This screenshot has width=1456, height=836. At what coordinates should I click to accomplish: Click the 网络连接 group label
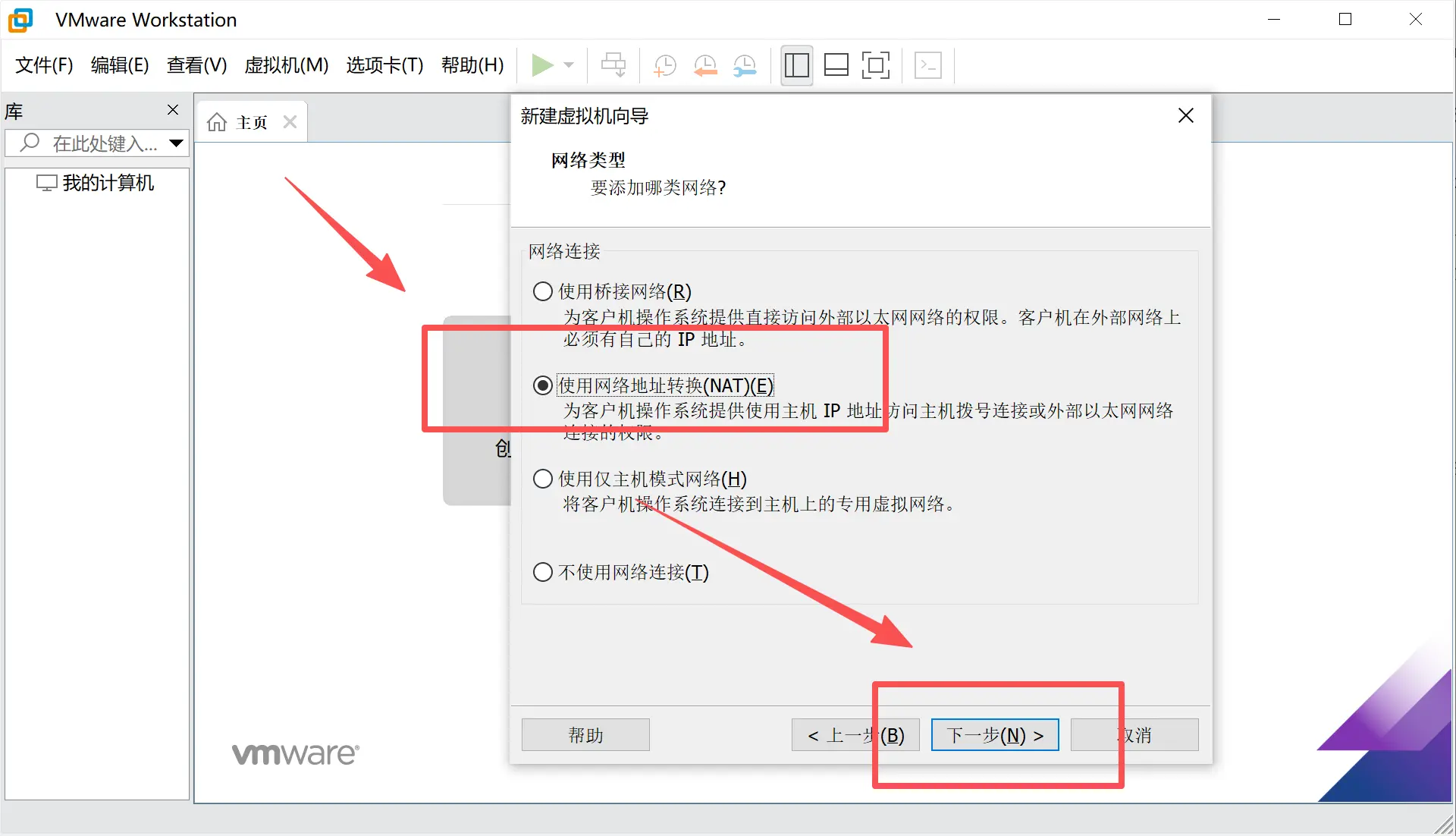point(564,251)
